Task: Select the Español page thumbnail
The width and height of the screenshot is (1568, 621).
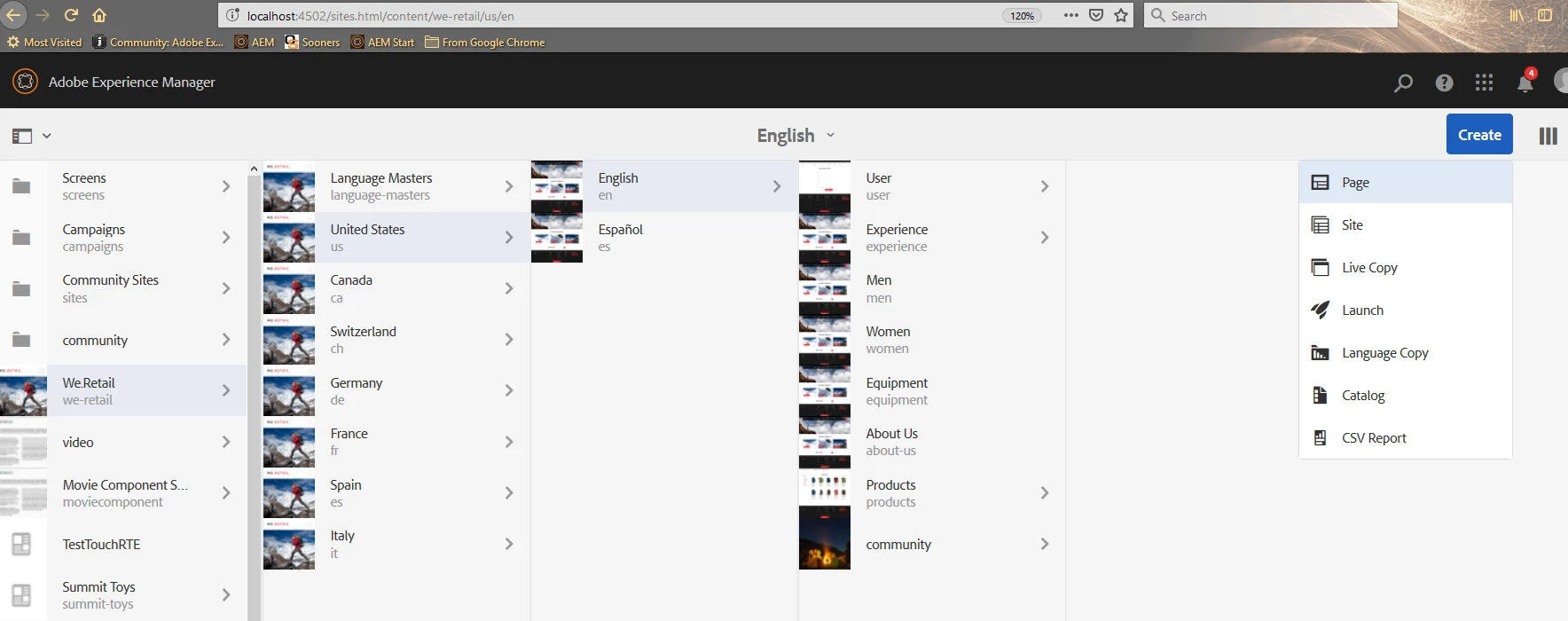Action: point(557,238)
